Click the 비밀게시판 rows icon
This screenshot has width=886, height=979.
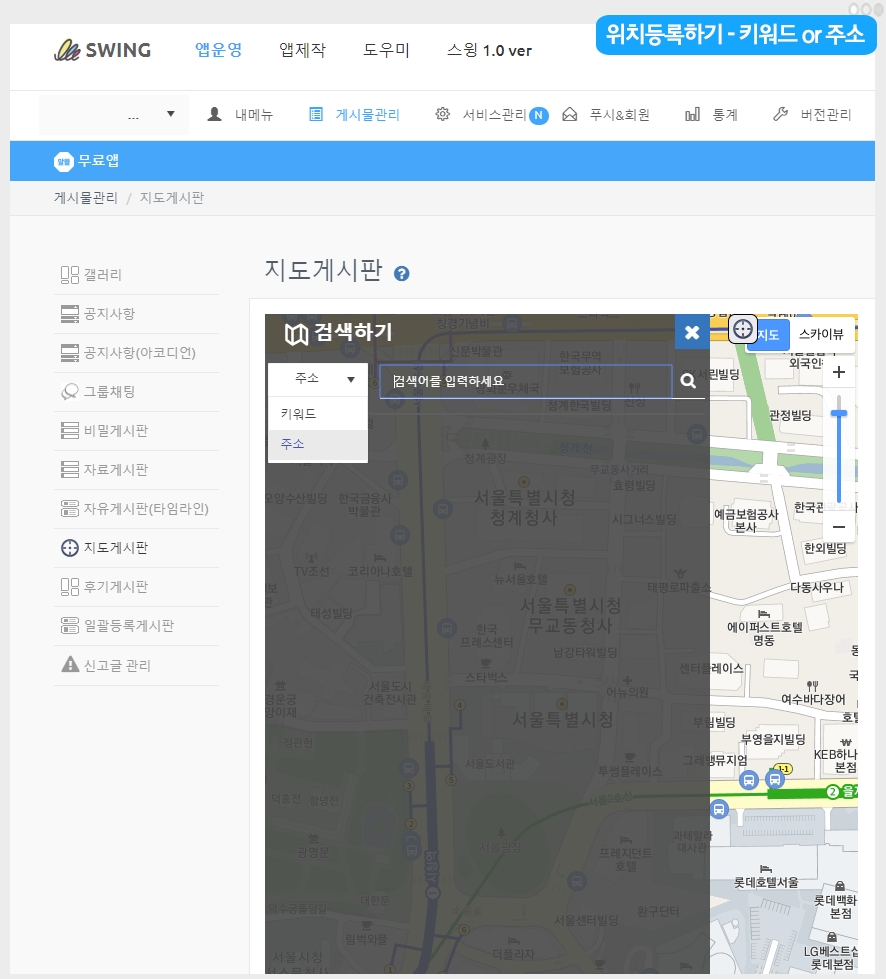(x=69, y=431)
